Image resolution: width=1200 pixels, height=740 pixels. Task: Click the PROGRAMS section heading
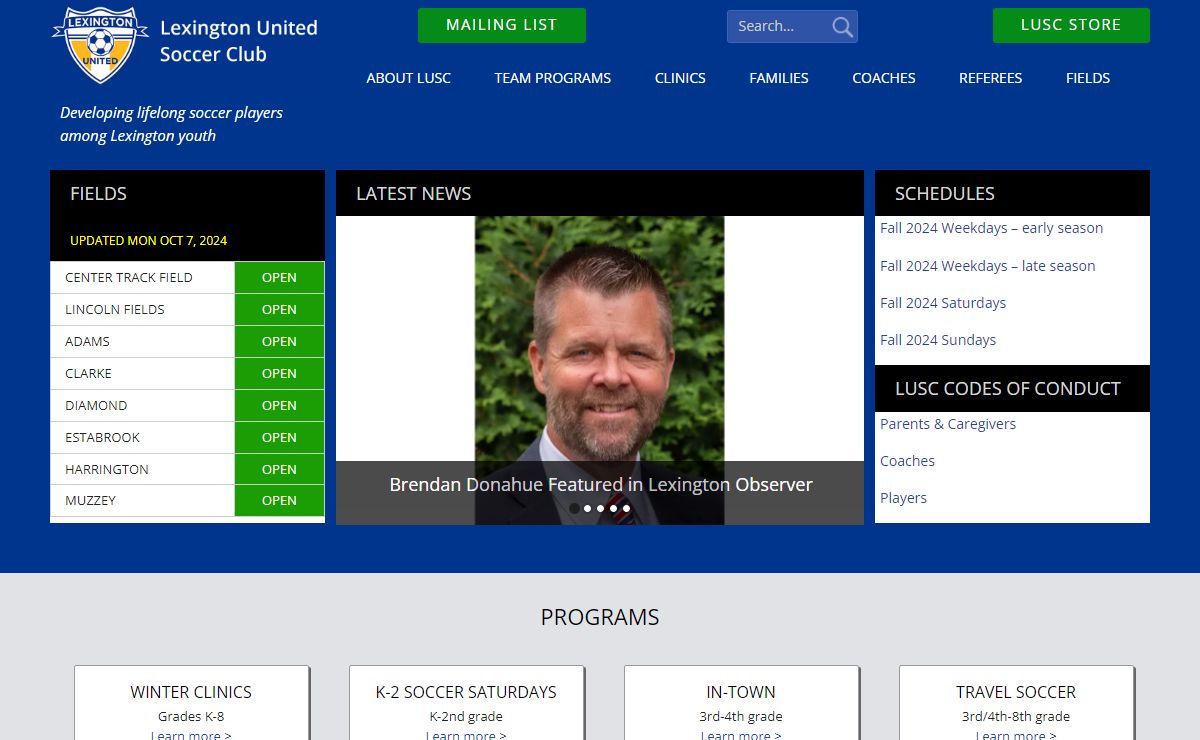pos(600,617)
